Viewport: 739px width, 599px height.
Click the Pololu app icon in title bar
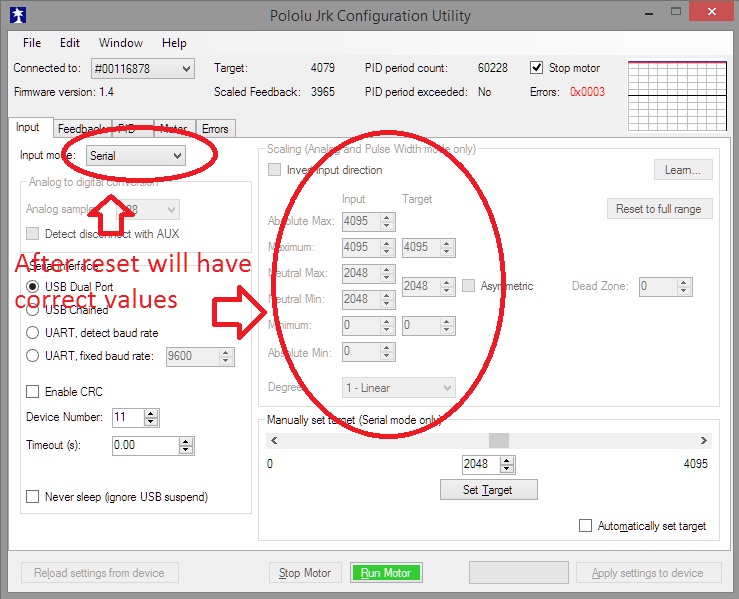click(x=17, y=15)
